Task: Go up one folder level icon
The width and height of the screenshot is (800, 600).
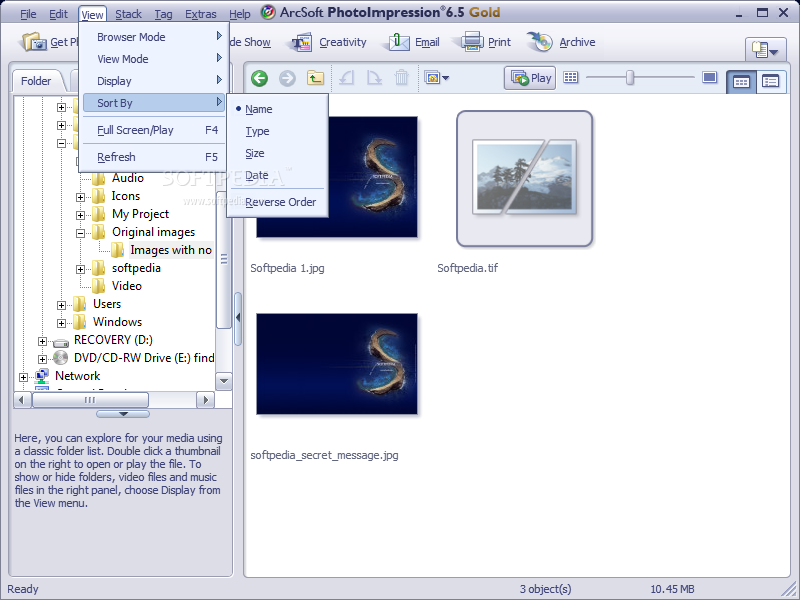Action: (315, 78)
